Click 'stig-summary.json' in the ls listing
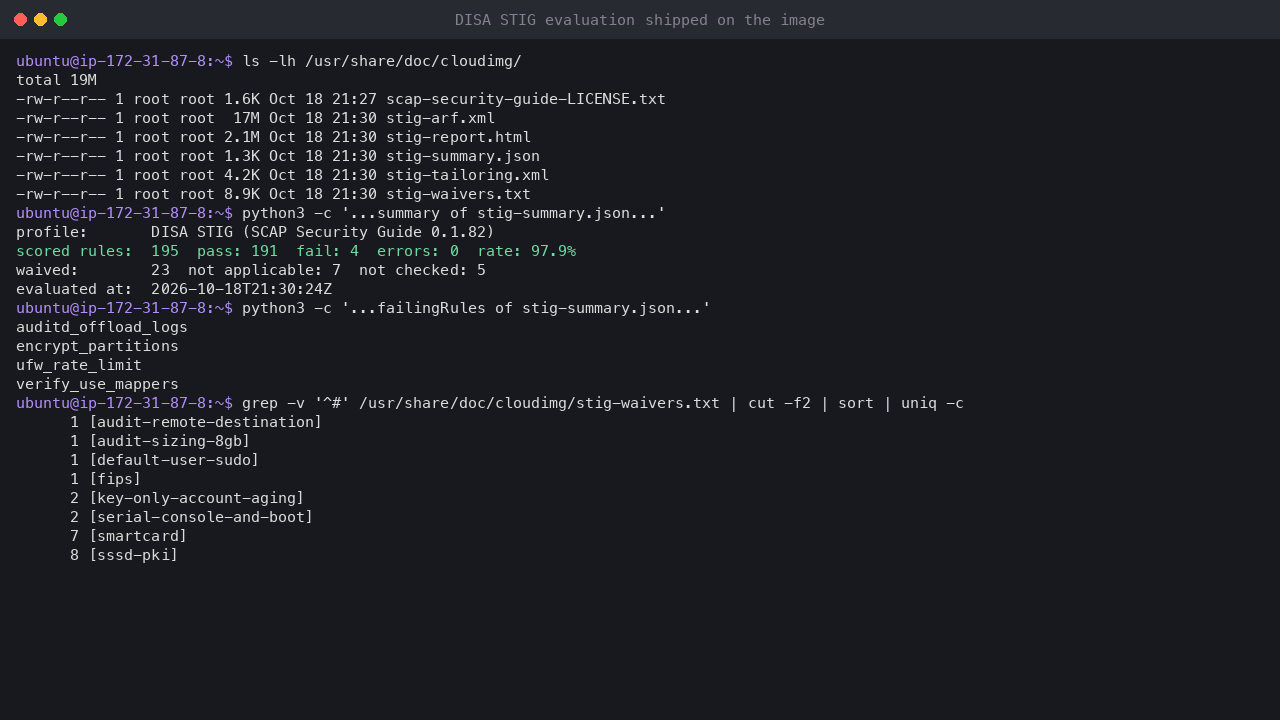 pyautogui.click(x=463, y=156)
